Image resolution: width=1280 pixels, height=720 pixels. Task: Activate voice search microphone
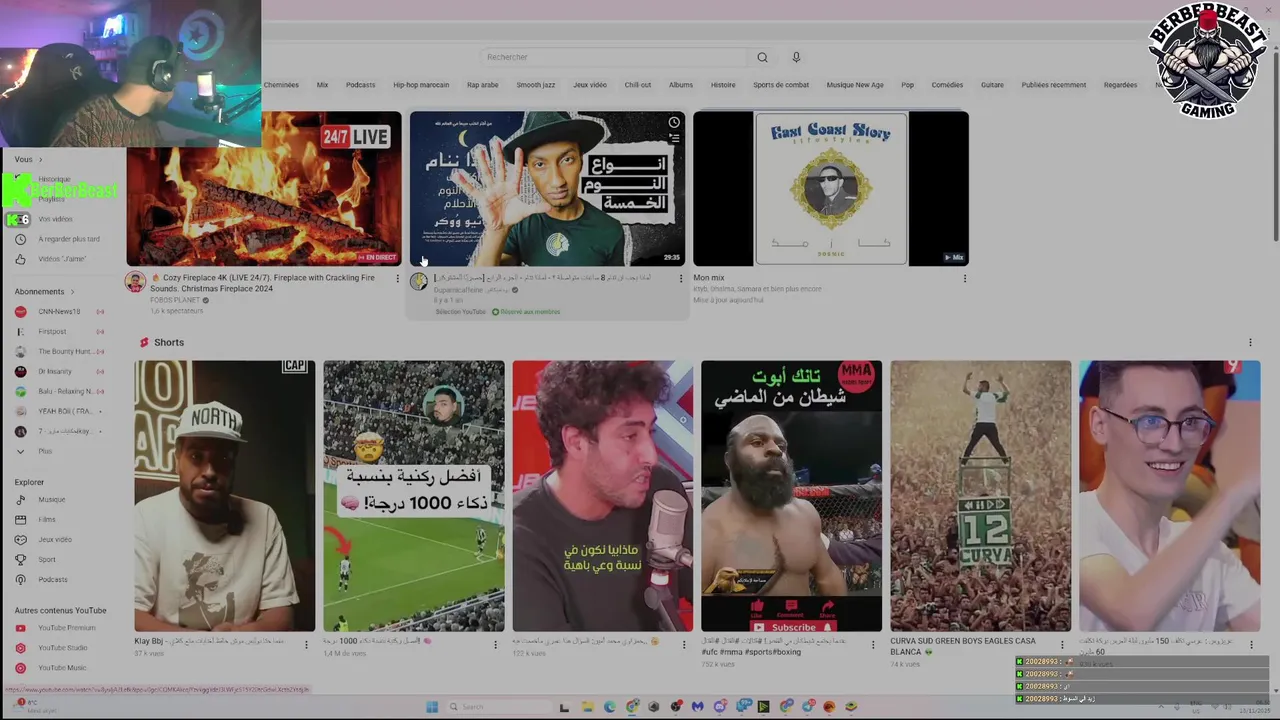click(796, 57)
